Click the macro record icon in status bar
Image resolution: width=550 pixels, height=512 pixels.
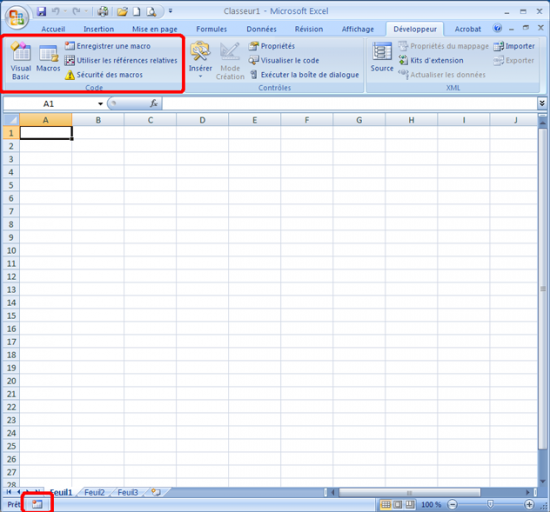pyautogui.click(x=37, y=505)
